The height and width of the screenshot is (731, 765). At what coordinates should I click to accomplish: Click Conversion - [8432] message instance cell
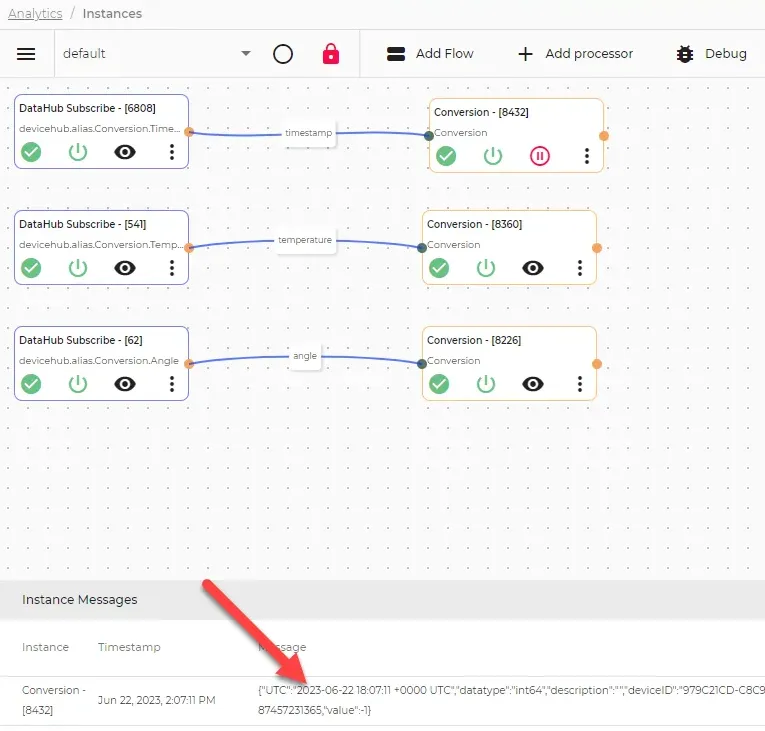[54, 700]
